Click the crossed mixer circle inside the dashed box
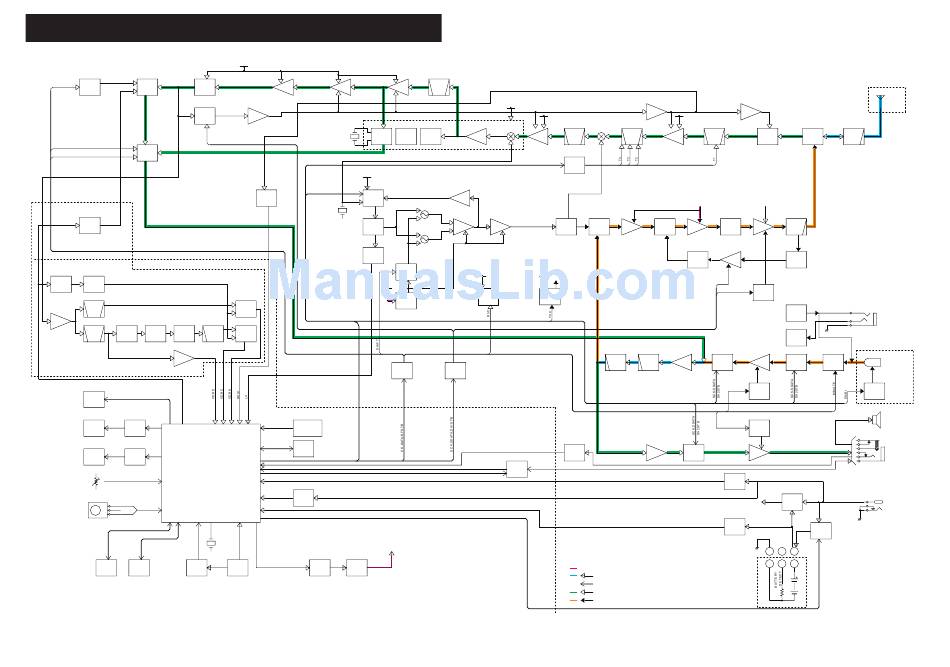950x667 pixels. [511, 137]
